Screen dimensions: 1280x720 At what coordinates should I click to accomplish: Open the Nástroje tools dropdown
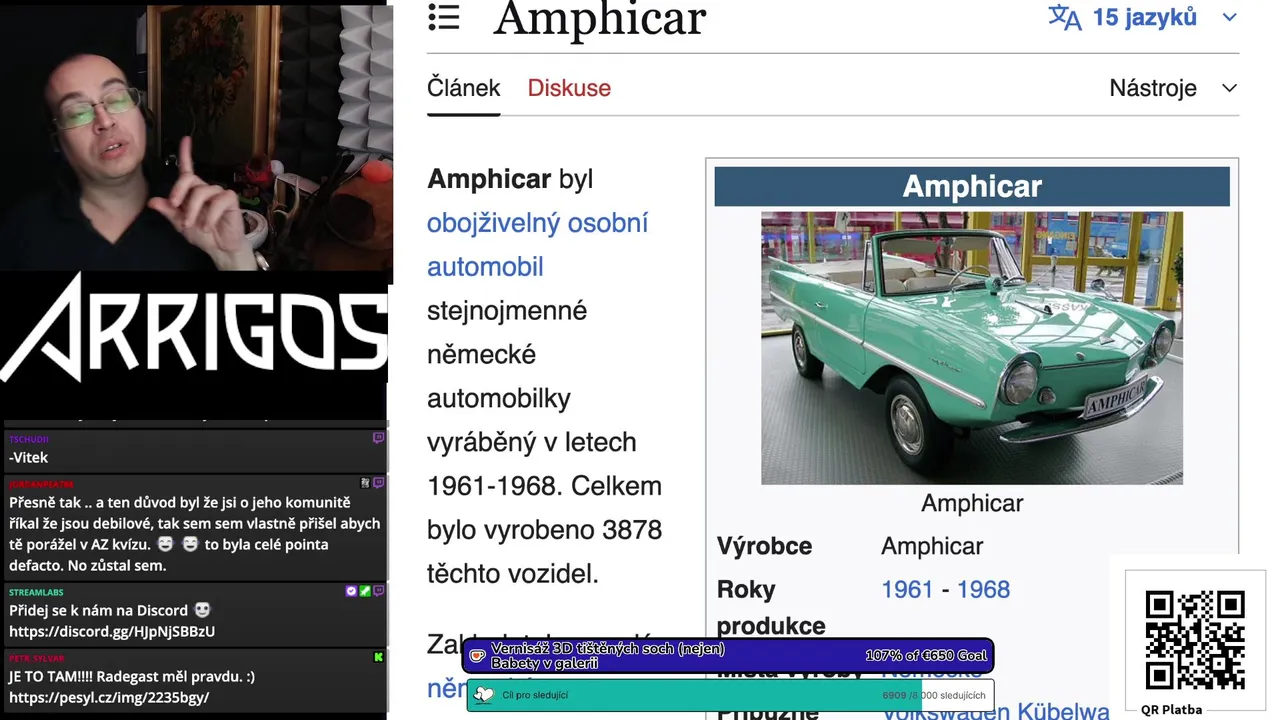pyautogui.click(x=1173, y=88)
